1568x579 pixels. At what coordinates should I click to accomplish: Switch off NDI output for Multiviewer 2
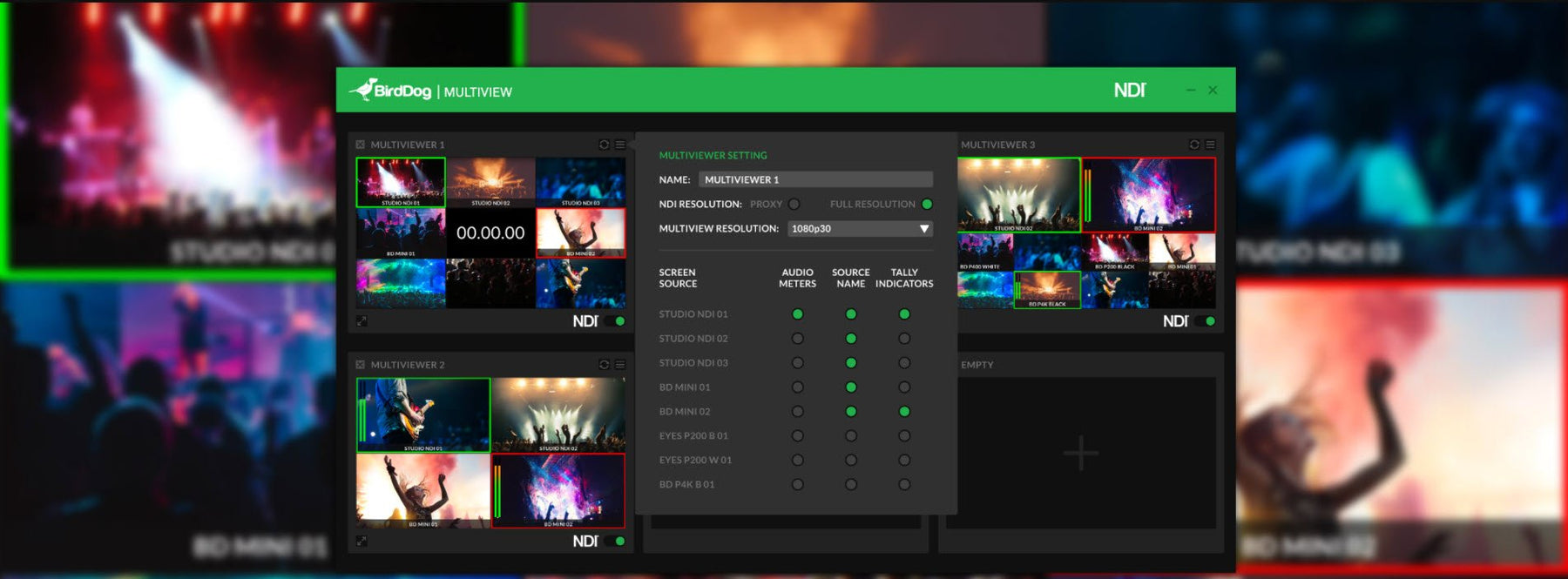coord(616,542)
